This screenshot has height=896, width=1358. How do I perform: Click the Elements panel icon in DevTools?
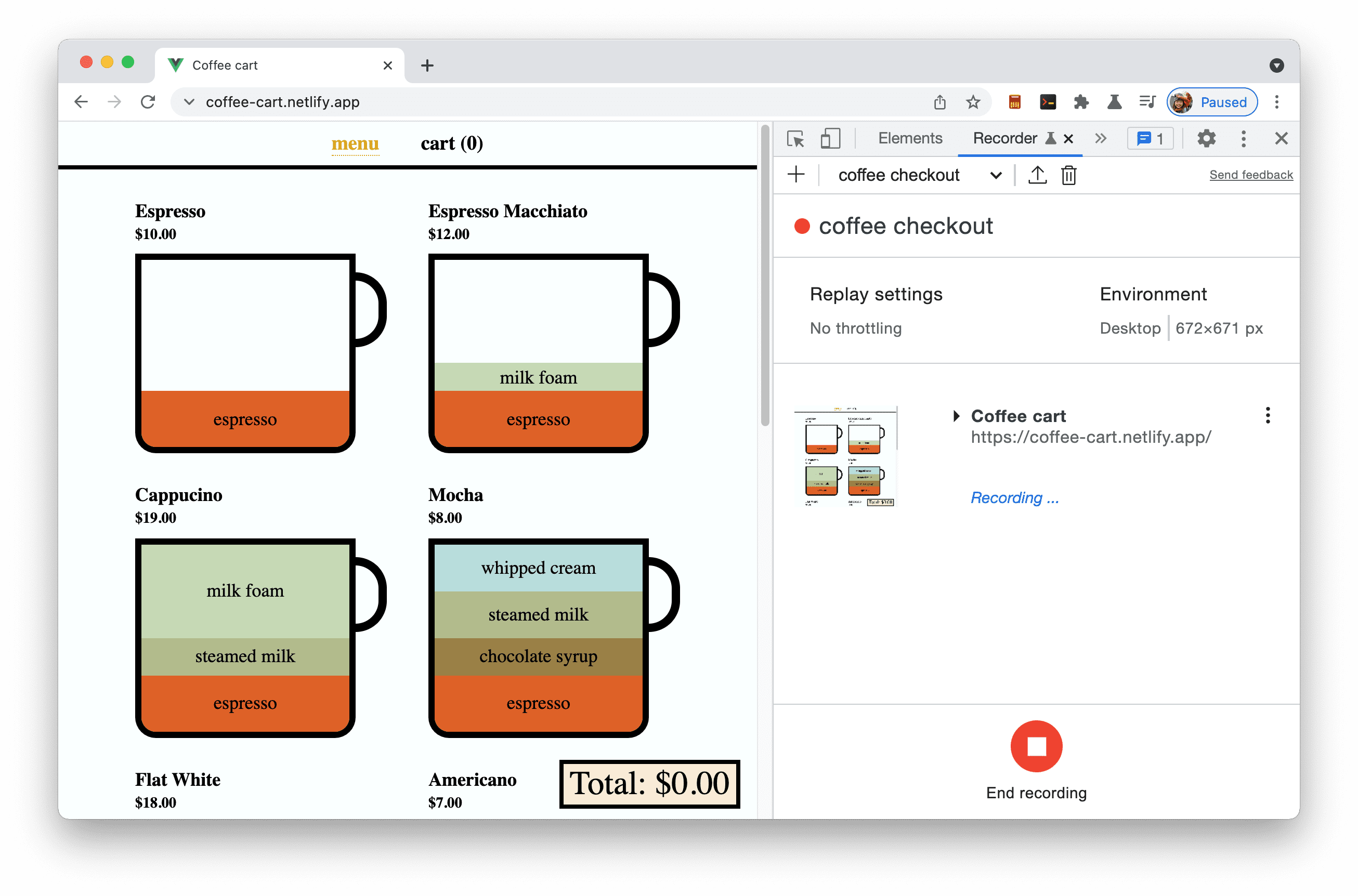(x=910, y=138)
